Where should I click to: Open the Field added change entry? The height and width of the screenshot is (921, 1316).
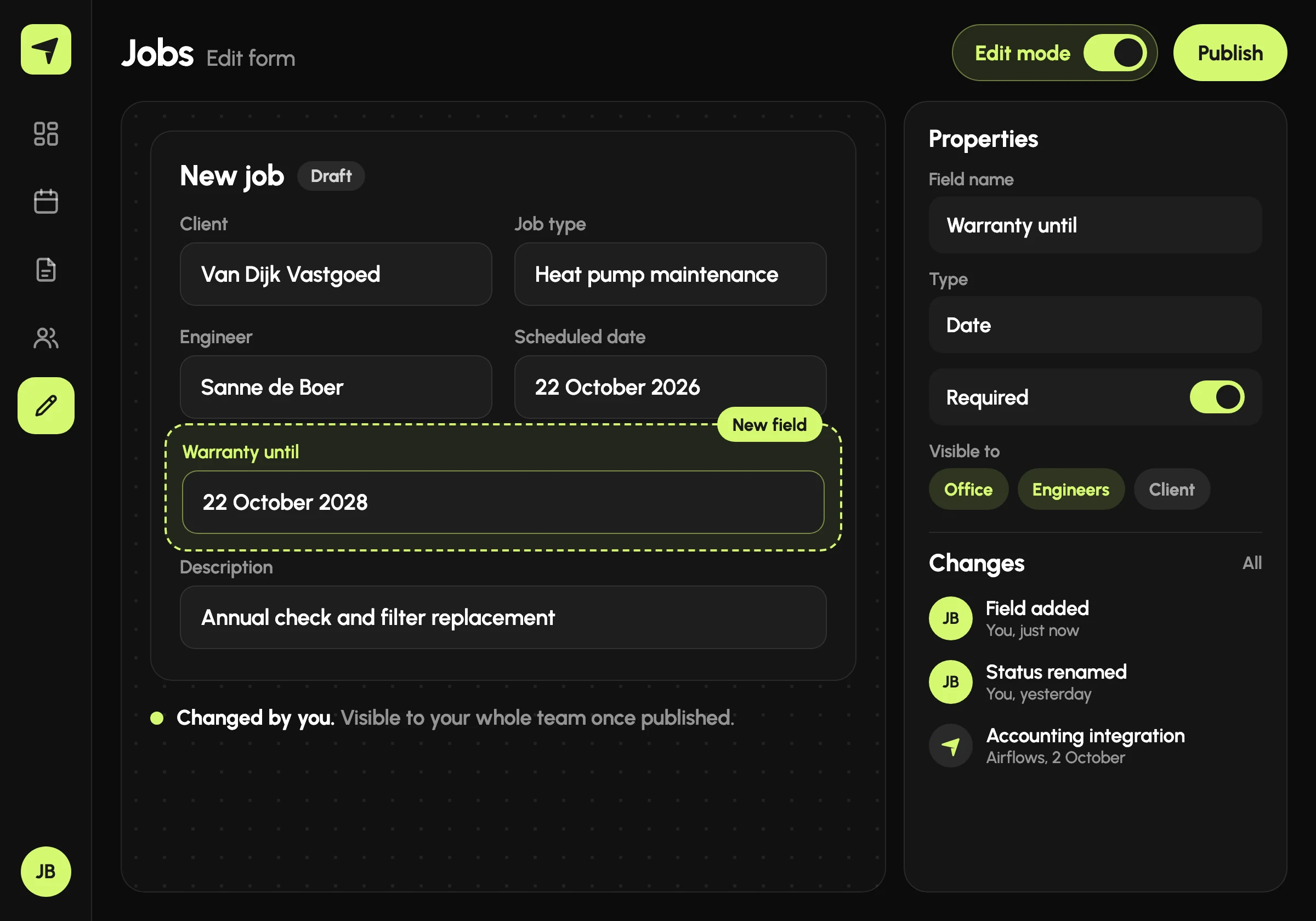(1095, 618)
